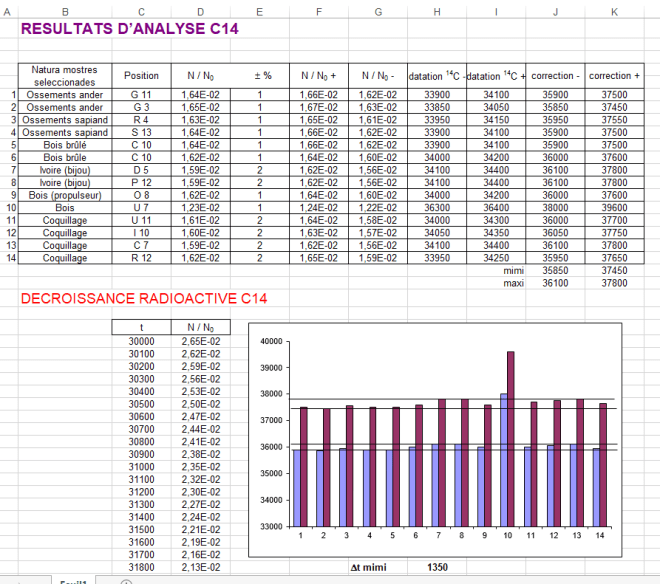Click the '40000' label on chart axis

[x=271, y=341]
